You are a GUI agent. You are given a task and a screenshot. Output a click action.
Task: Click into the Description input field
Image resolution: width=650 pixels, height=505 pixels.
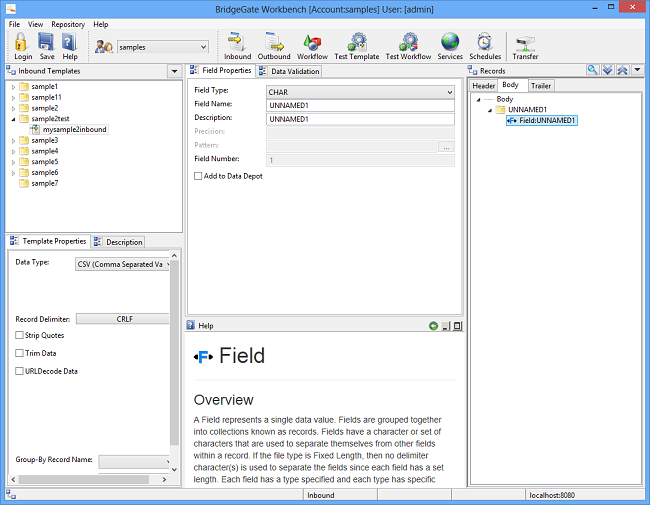(x=360, y=119)
